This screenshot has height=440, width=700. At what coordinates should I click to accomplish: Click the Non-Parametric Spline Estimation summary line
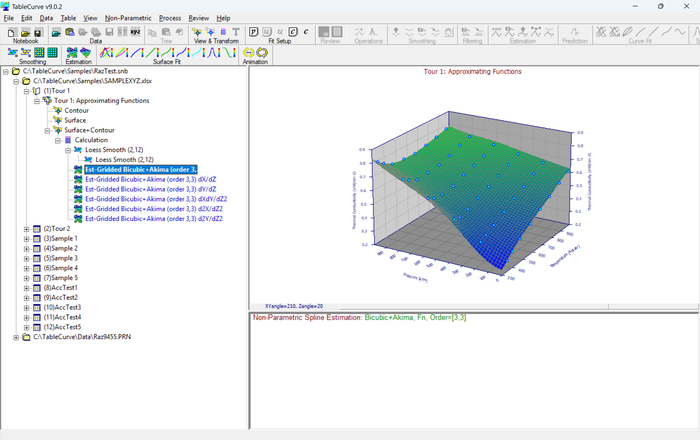click(x=359, y=318)
